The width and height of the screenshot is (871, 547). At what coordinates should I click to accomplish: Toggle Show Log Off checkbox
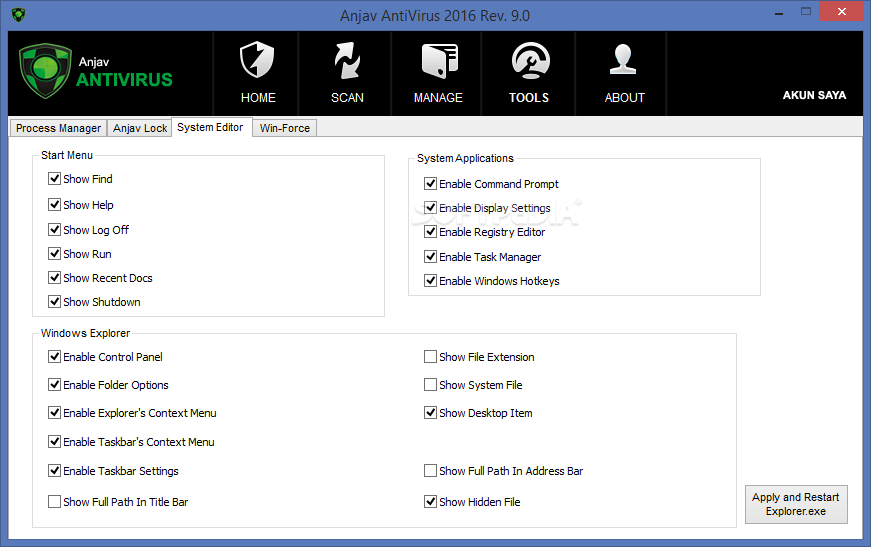pos(54,230)
